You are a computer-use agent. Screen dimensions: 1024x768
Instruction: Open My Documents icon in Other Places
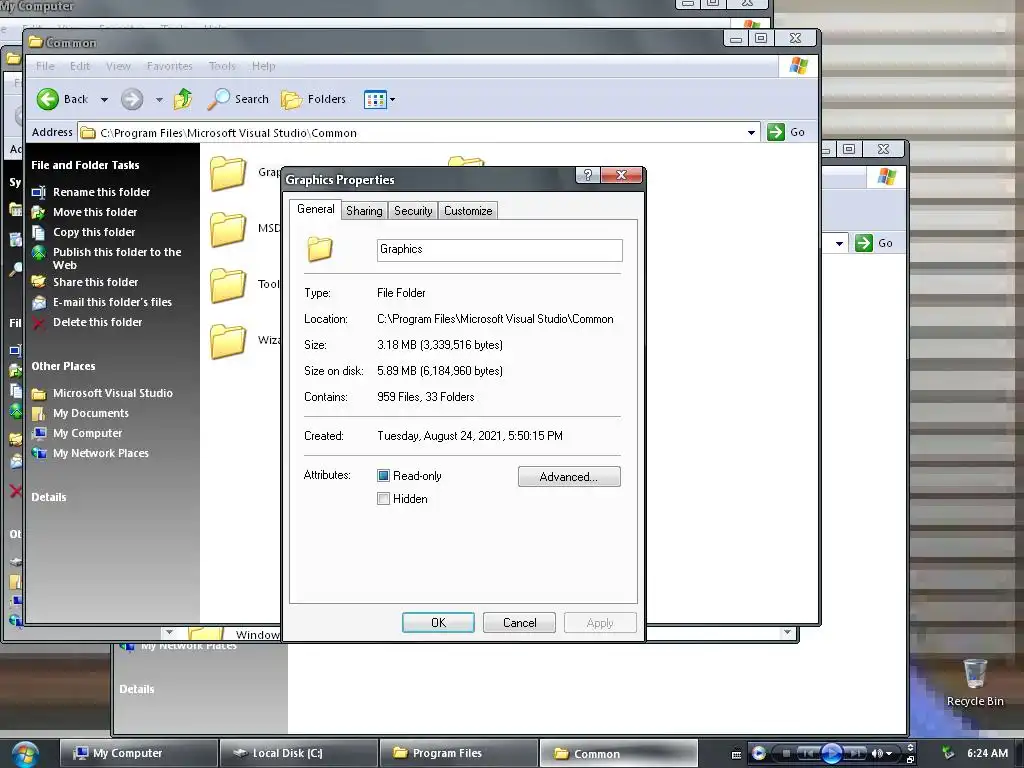pos(39,413)
